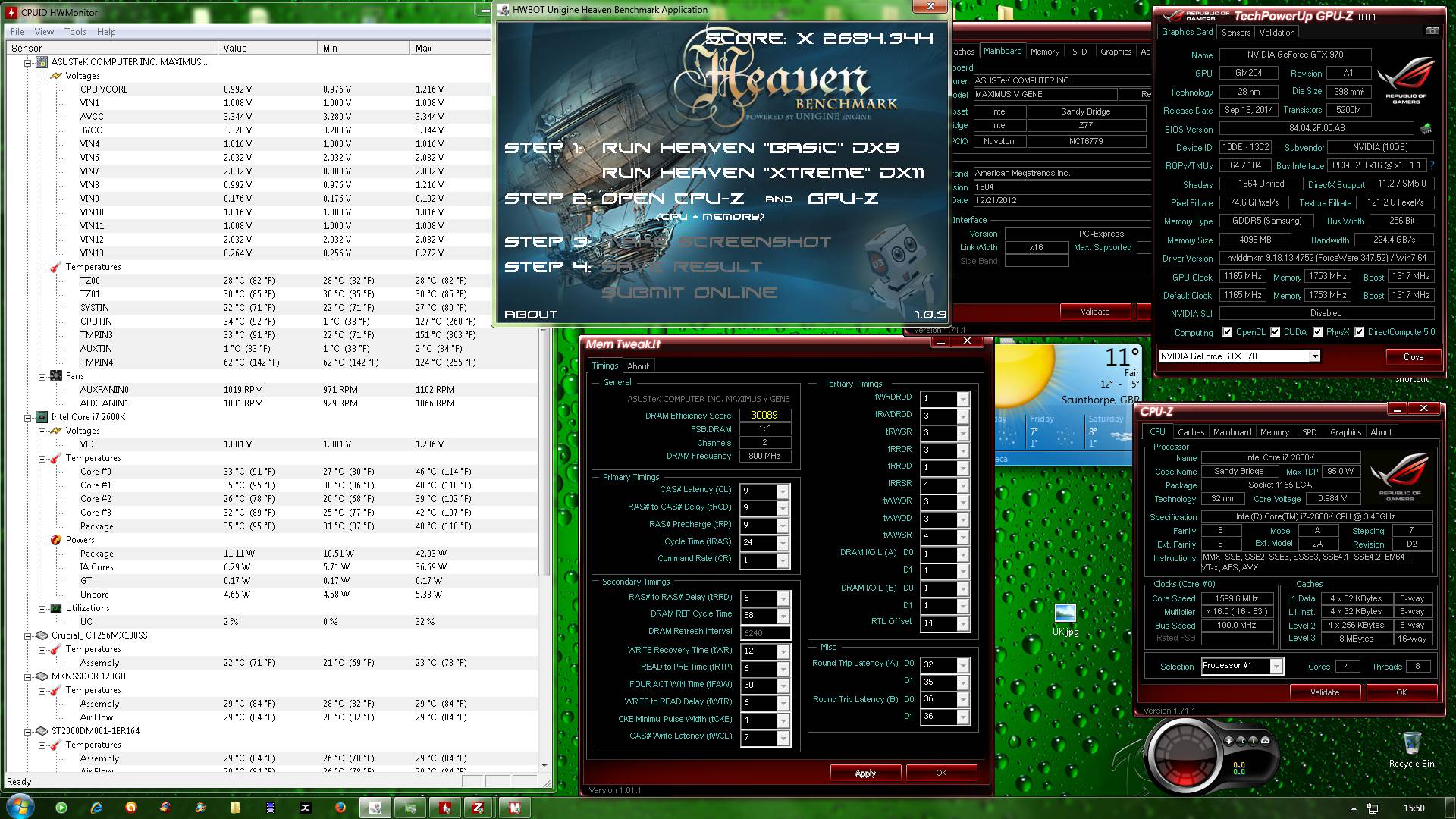This screenshot has width=1456, height=819.
Task: Click Run Heaven "Xtreme" DX11
Action: pyautogui.click(x=763, y=173)
